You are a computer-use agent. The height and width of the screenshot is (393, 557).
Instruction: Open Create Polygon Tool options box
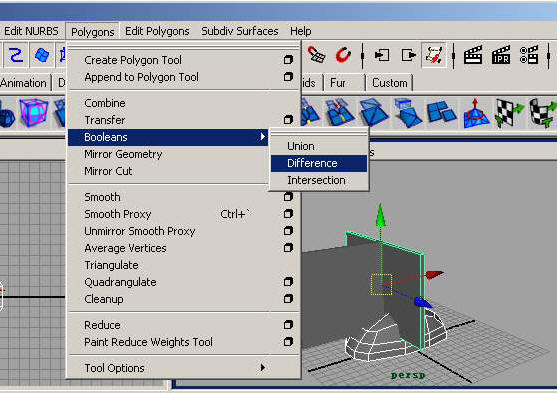(x=288, y=60)
